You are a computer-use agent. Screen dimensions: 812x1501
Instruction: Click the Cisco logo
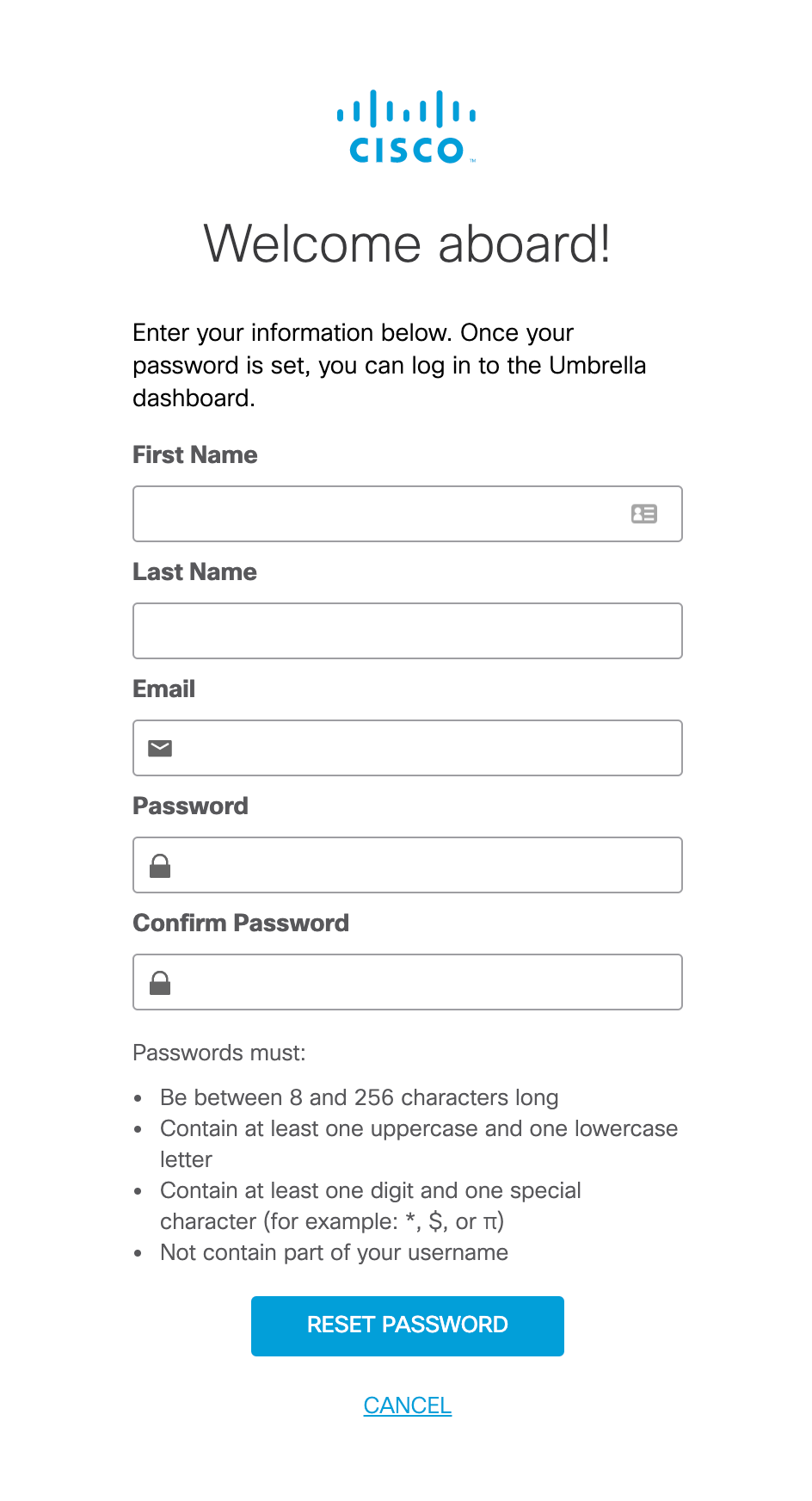pyautogui.click(x=406, y=127)
